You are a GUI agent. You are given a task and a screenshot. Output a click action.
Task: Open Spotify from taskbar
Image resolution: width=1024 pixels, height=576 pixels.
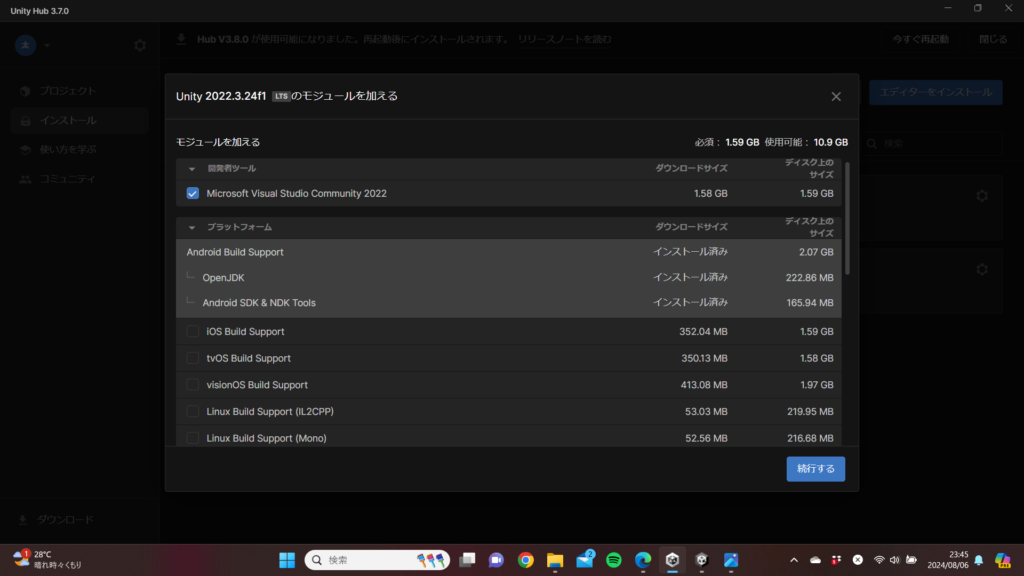(x=614, y=560)
